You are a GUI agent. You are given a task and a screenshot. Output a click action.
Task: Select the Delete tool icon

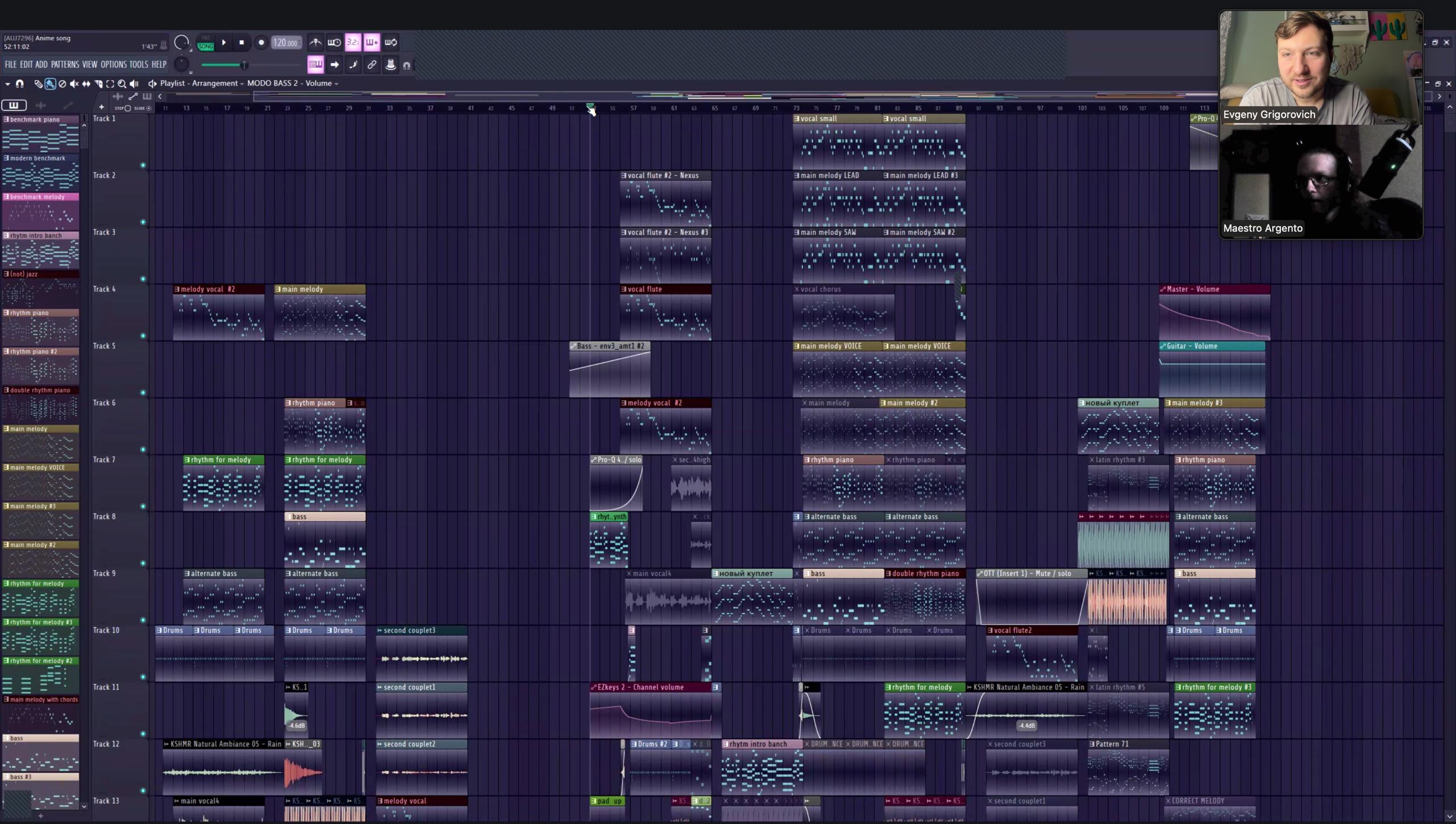(x=62, y=84)
